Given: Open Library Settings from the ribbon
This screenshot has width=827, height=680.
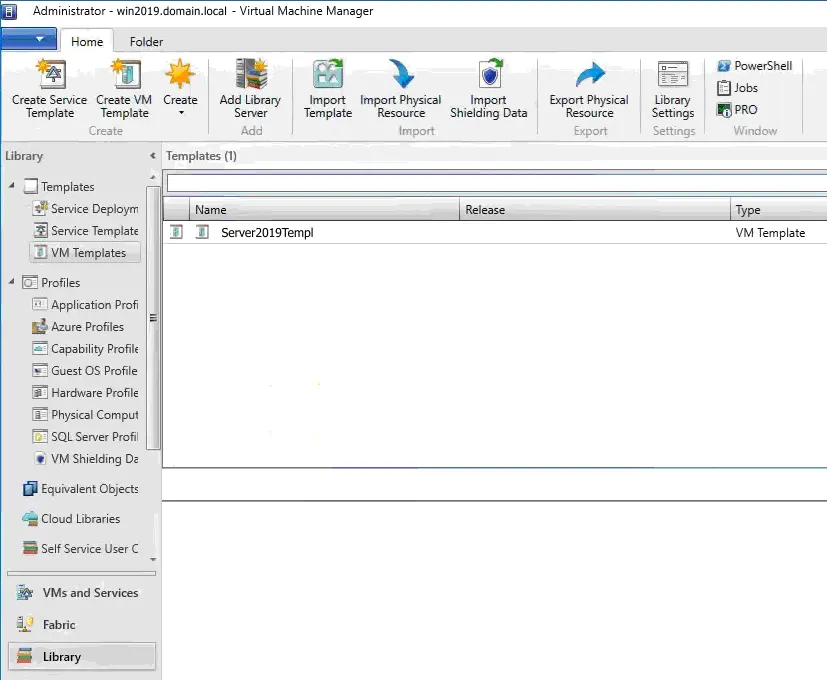Looking at the screenshot, I should click(x=672, y=90).
